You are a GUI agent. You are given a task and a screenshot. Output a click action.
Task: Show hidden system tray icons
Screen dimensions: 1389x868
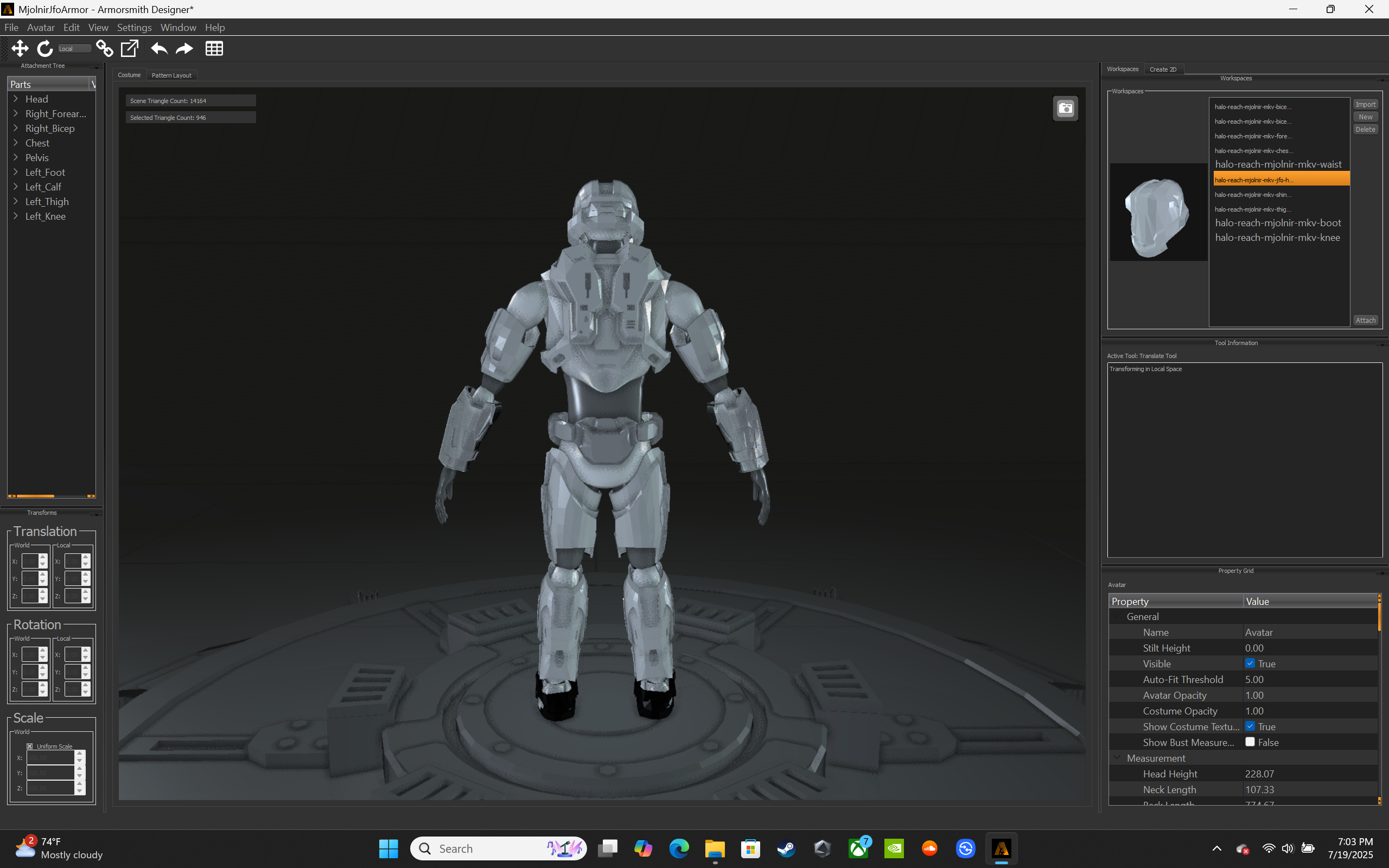(x=1217, y=848)
